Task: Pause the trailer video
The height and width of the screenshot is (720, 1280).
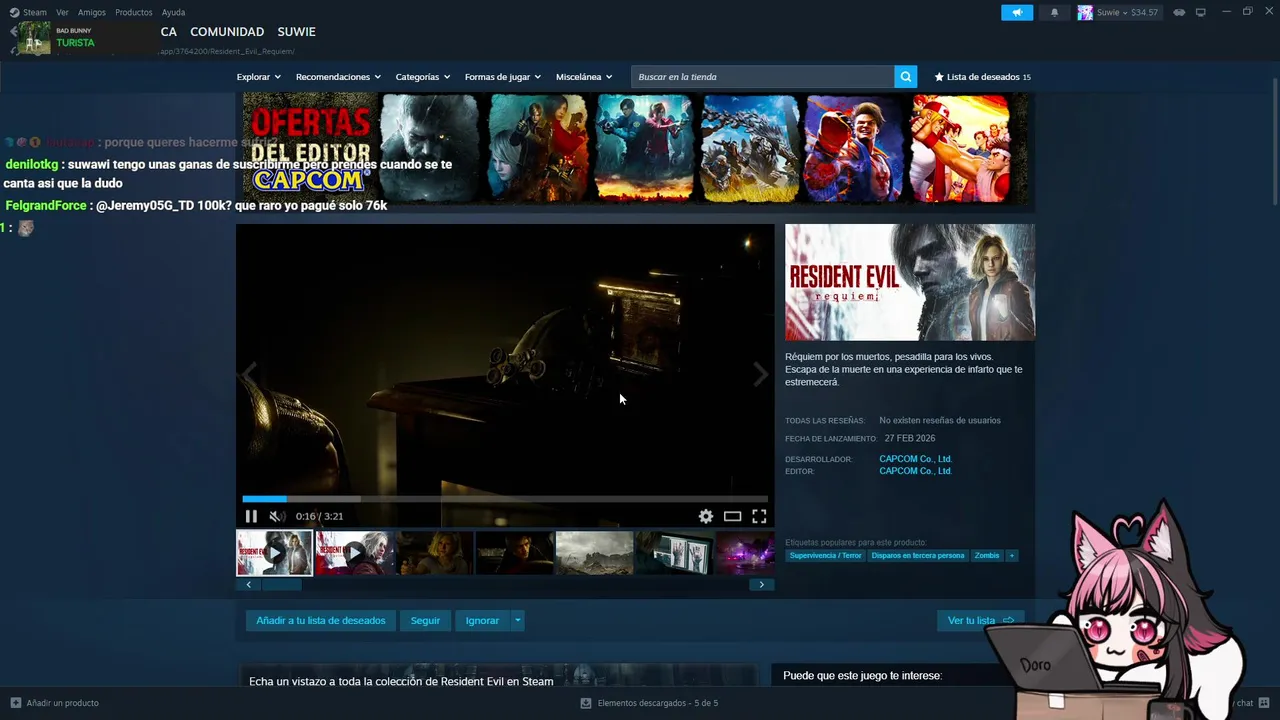Action: point(251,516)
